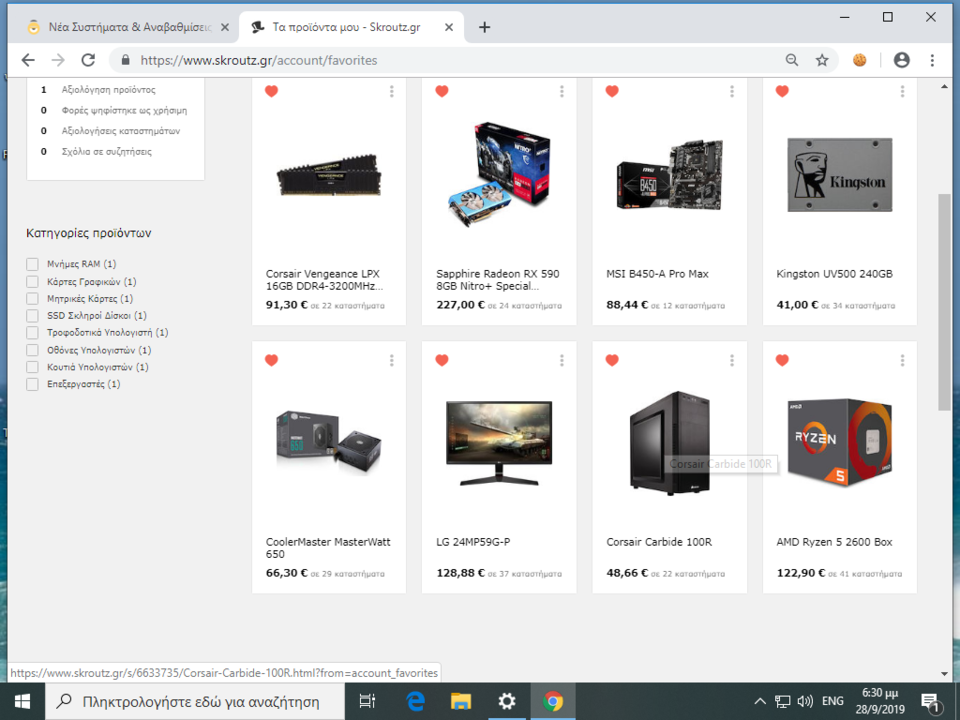This screenshot has width=960, height=720.
Task: Open Chrome customize menu (three dots)
Action: pyautogui.click(x=932, y=60)
